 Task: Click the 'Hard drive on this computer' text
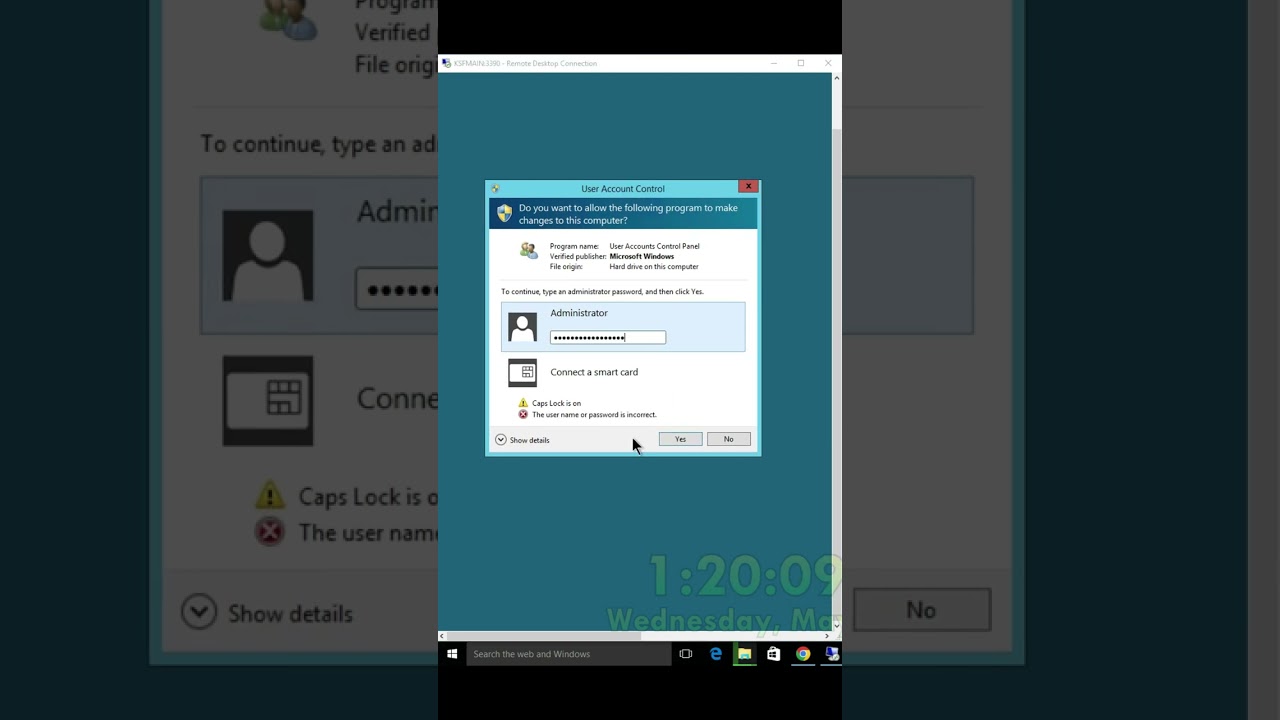[654, 267]
